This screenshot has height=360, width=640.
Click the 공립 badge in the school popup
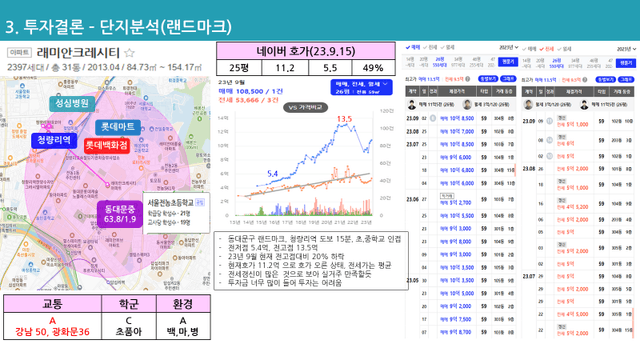click(200, 202)
